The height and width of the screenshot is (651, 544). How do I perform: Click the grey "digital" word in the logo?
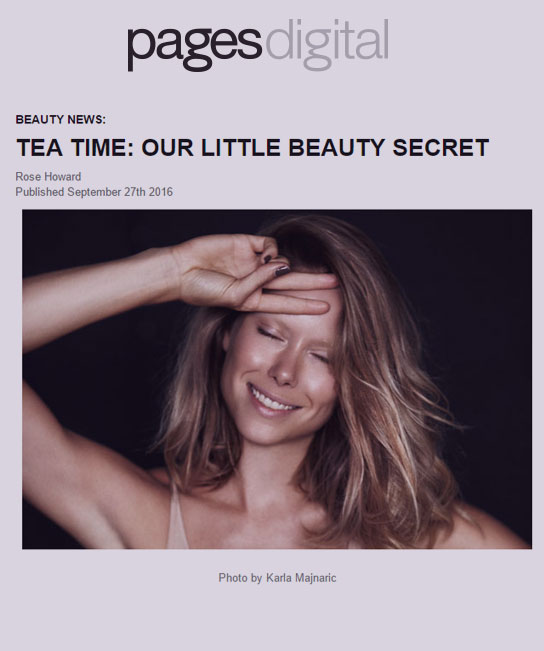point(327,44)
